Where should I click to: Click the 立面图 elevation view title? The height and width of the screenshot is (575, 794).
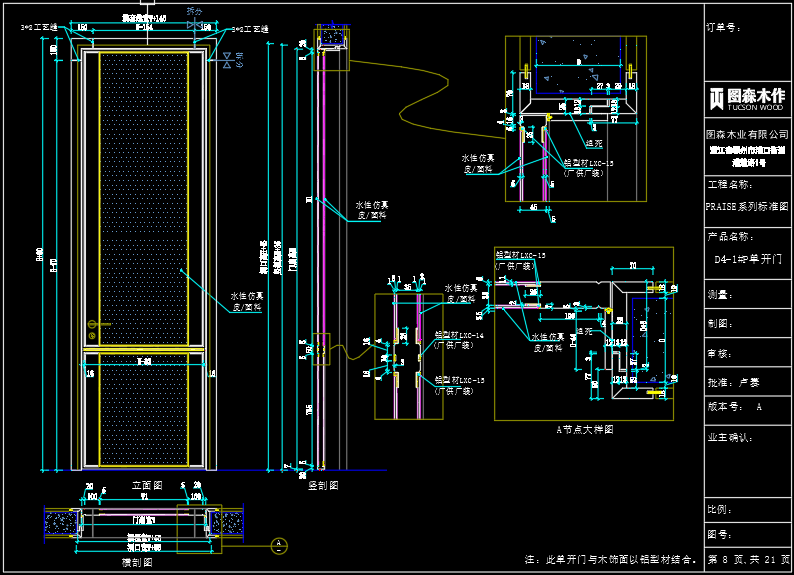[x=146, y=482]
